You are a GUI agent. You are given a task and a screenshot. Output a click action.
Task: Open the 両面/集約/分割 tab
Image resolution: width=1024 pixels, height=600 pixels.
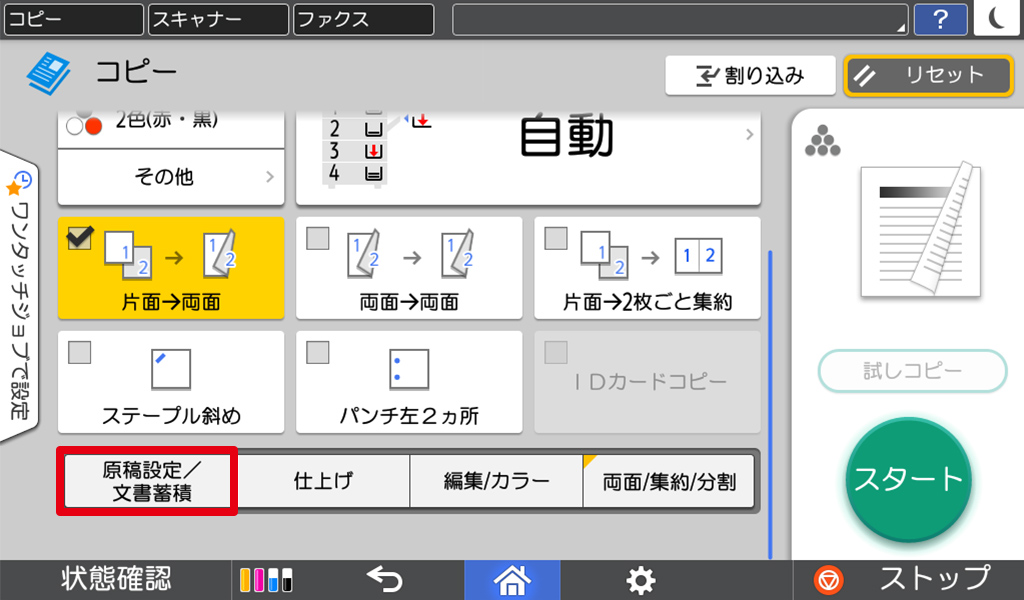669,481
